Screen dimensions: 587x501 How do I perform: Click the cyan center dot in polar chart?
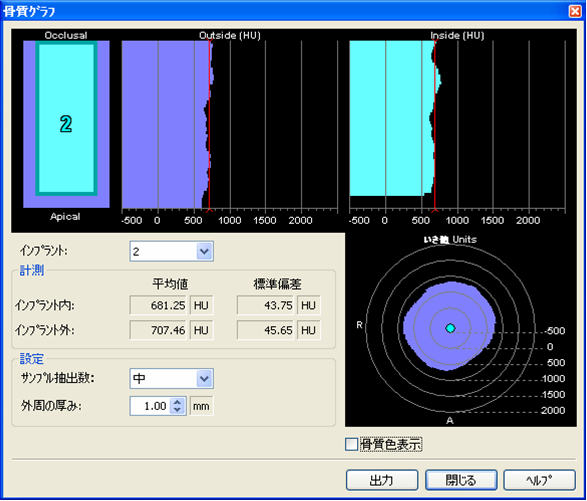[450, 328]
